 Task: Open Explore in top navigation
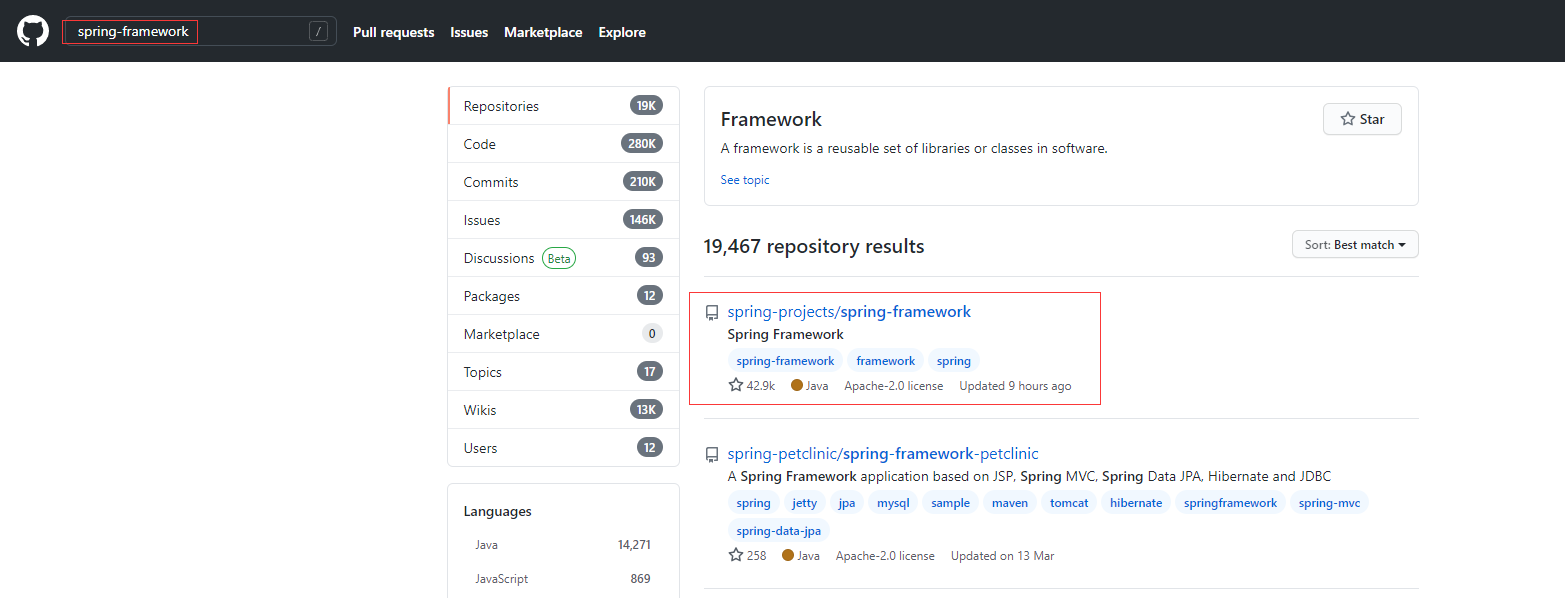click(622, 32)
